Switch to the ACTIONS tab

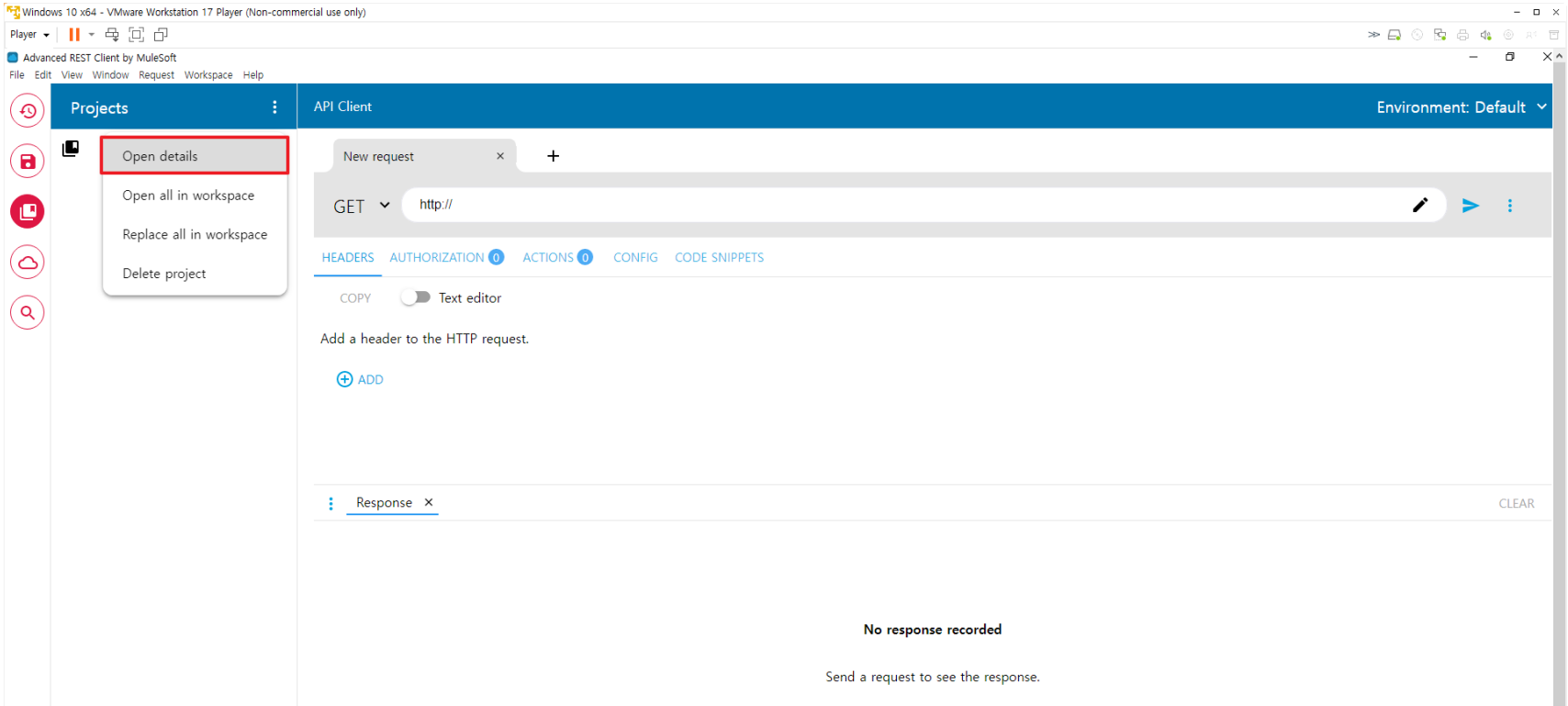557,258
